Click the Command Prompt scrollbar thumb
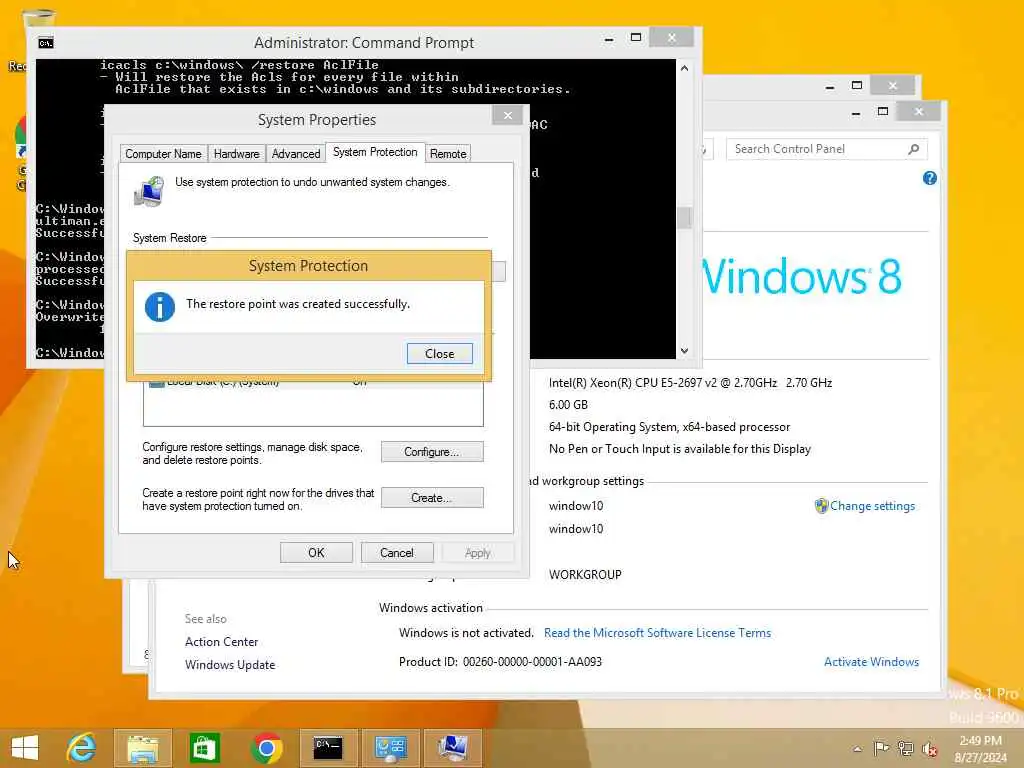Image resolution: width=1024 pixels, height=768 pixels. 684,217
